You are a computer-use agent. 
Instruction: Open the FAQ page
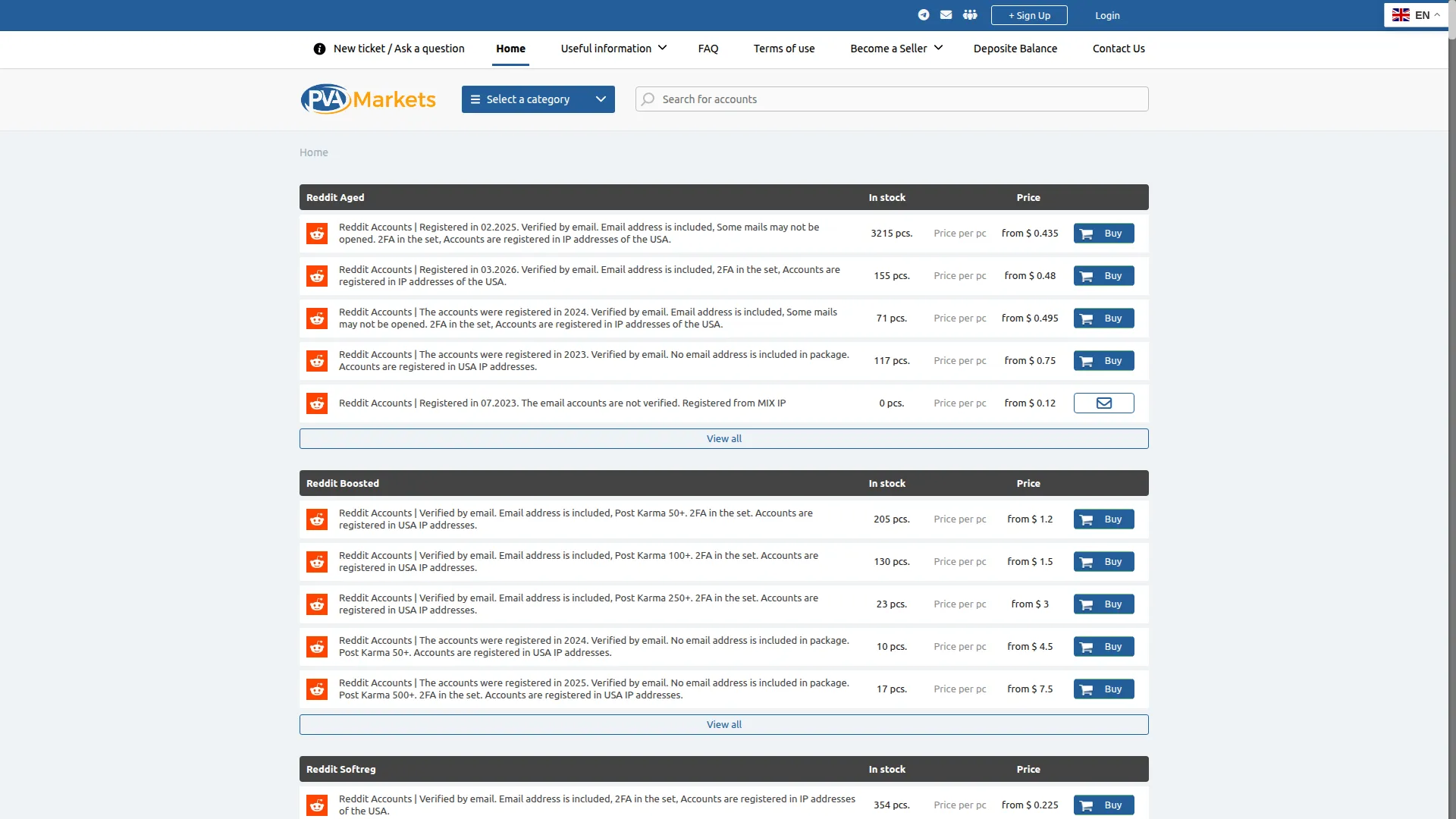tap(708, 49)
